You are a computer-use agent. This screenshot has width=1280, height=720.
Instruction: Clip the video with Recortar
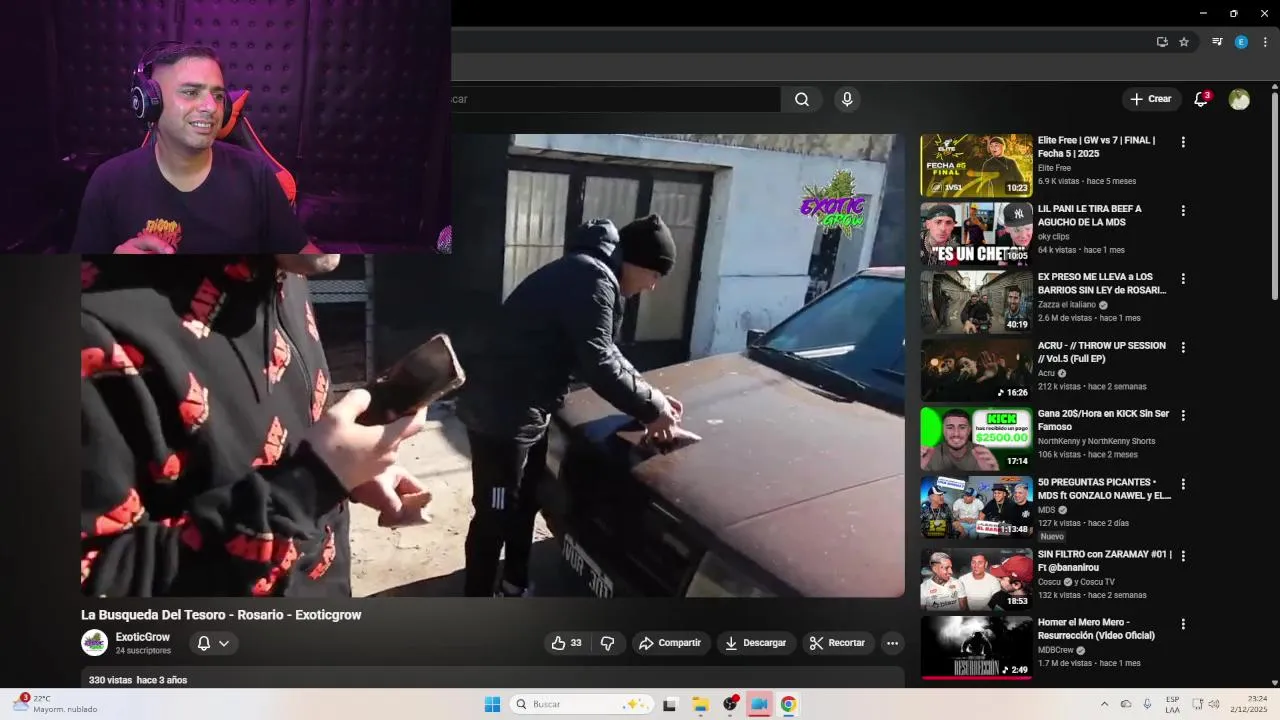tap(837, 643)
